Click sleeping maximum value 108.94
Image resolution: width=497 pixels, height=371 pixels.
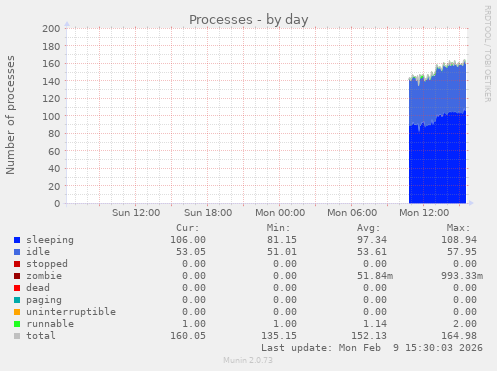click(459, 240)
